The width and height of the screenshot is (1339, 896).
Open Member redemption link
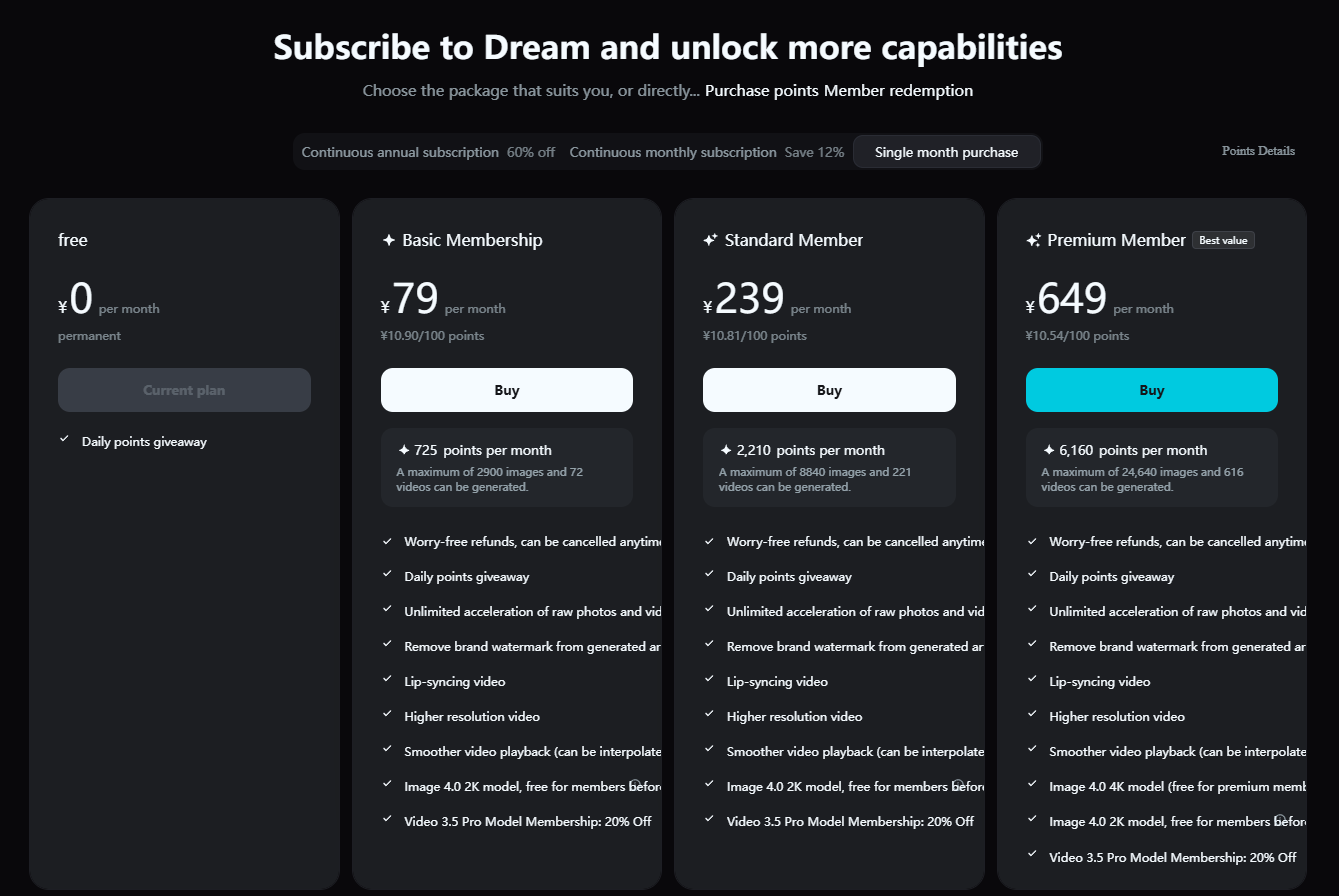[898, 91]
